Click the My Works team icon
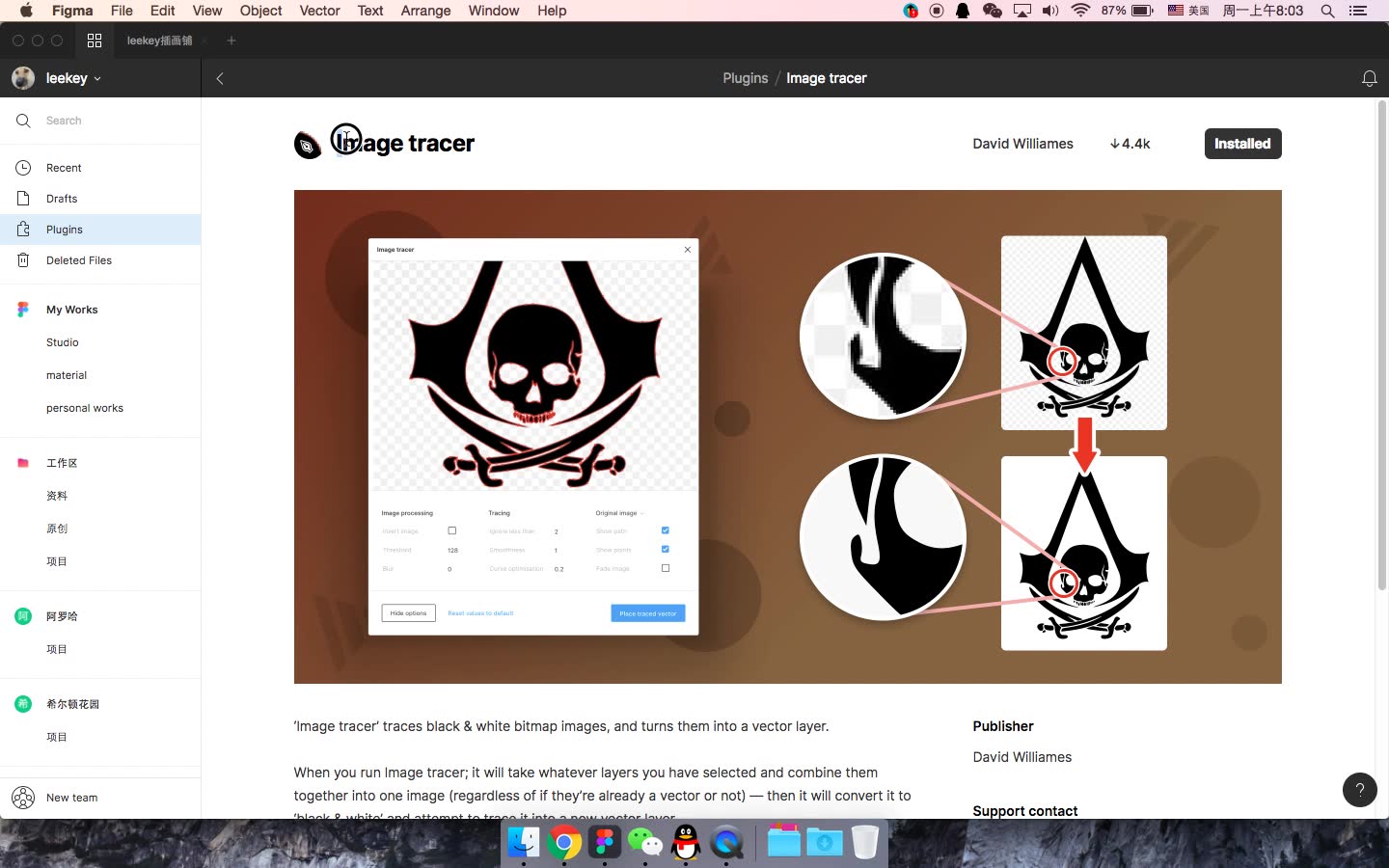Viewport: 1389px width, 868px height. [x=23, y=310]
